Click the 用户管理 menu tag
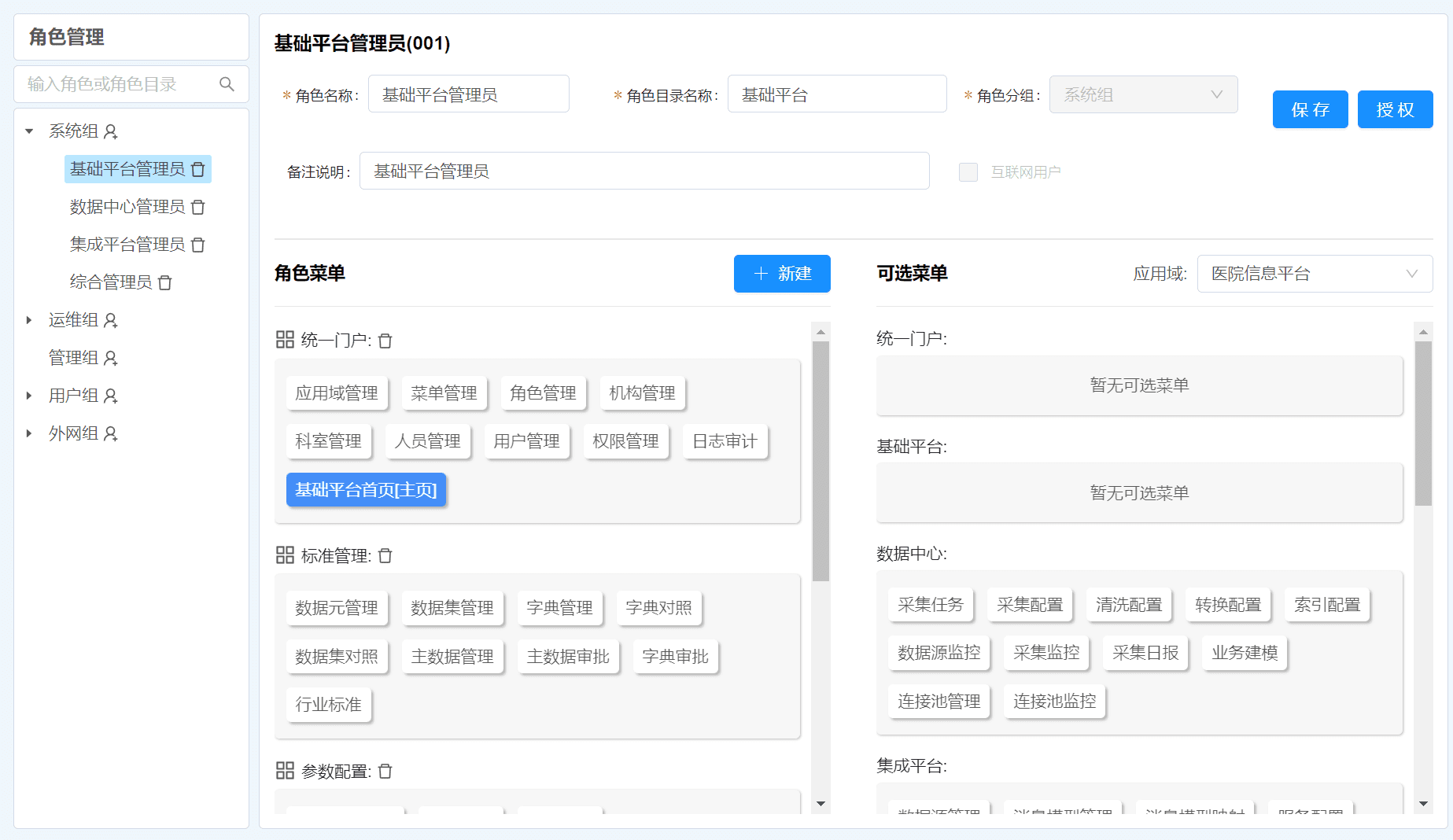The width and height of the screenshot is (1453, 840). [526, 441]
